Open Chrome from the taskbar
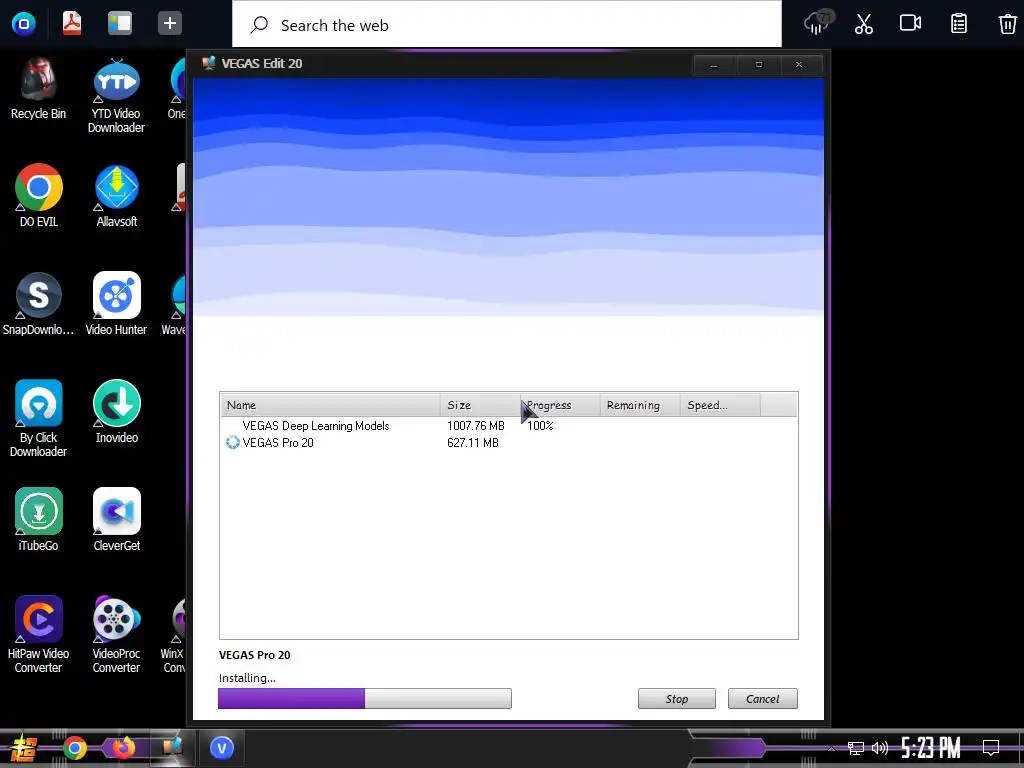The width and height of the screenshot is (1024, 768). [75, 748]
